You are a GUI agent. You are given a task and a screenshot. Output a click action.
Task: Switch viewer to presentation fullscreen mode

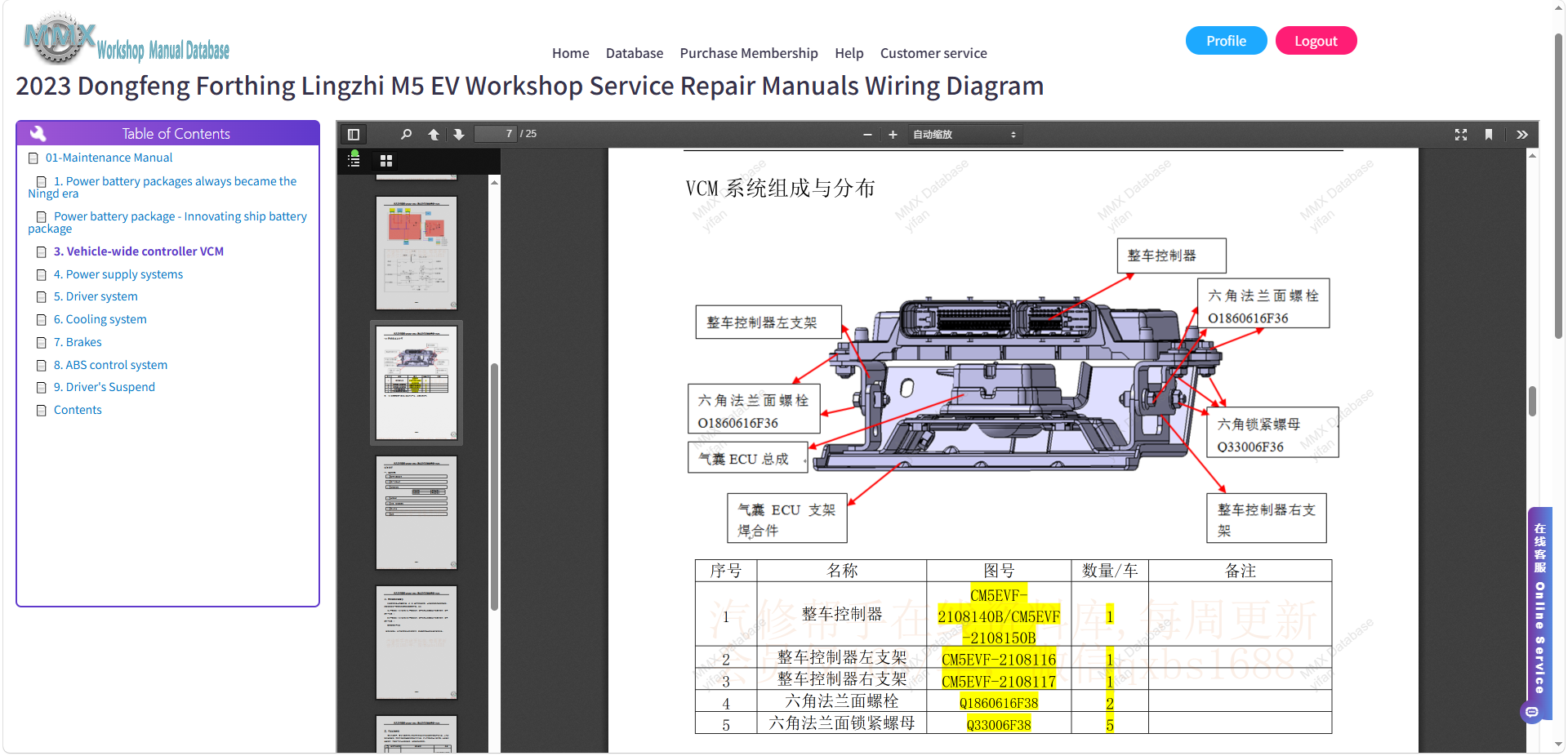click(1461, 135)
